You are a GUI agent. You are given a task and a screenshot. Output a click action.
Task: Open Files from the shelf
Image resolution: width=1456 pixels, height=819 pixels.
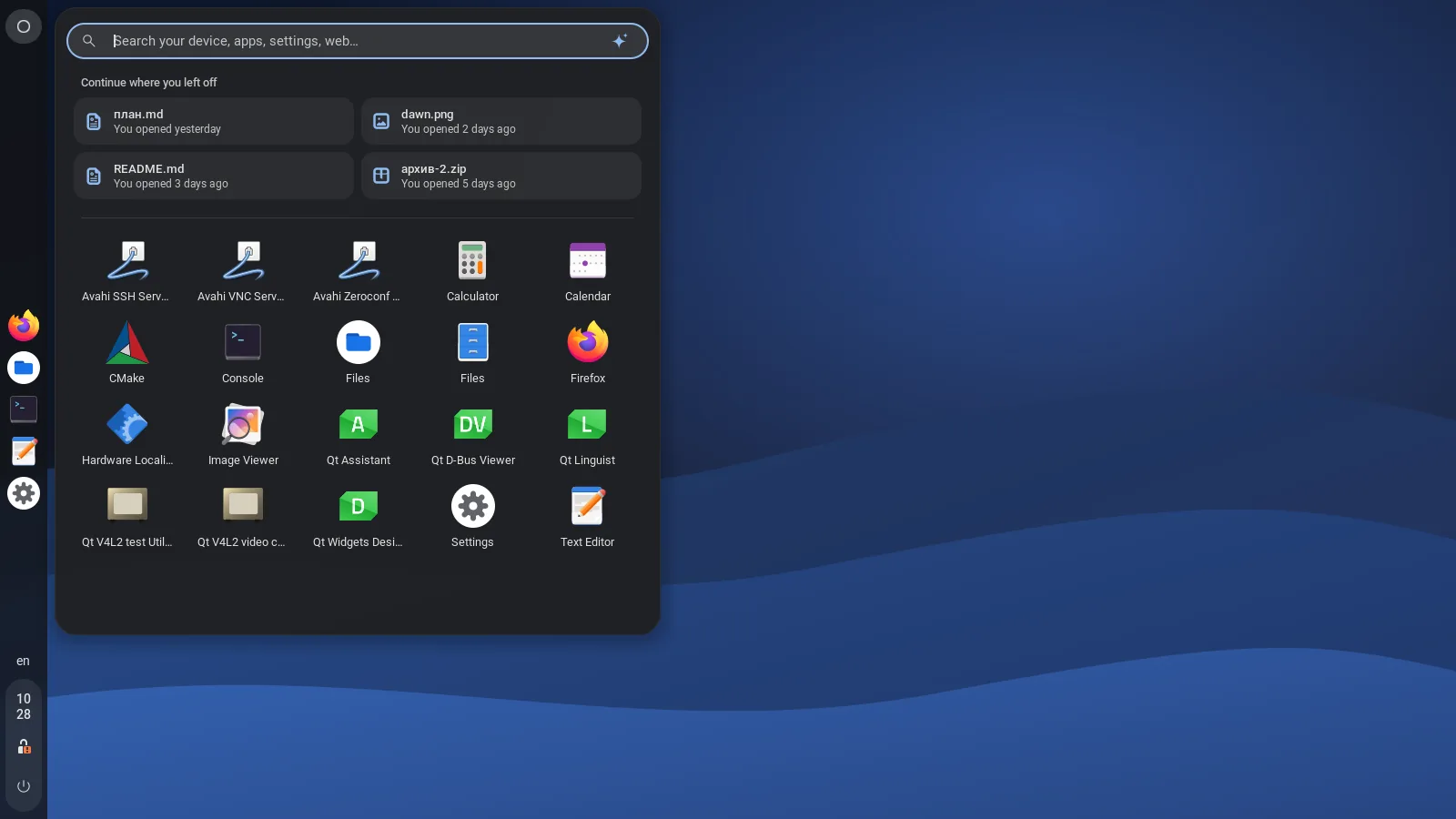click(24, 368)
